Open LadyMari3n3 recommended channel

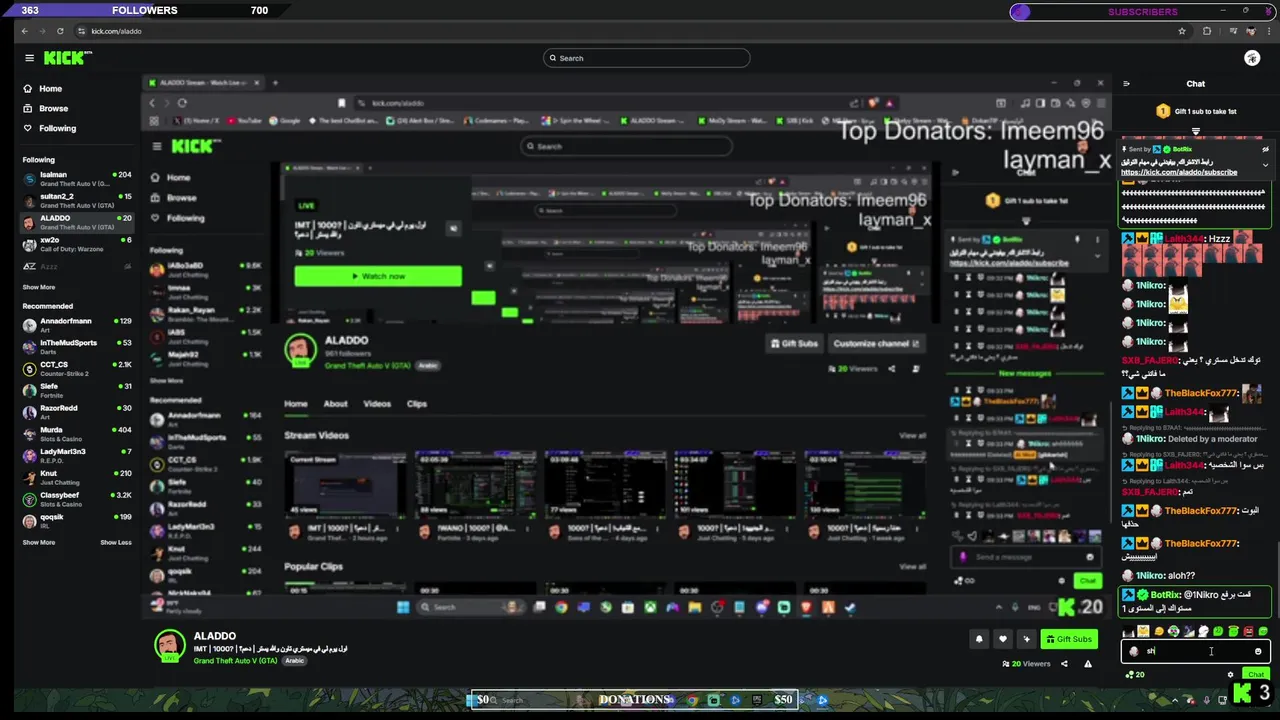pyautogui.click(x=78, y=455)
